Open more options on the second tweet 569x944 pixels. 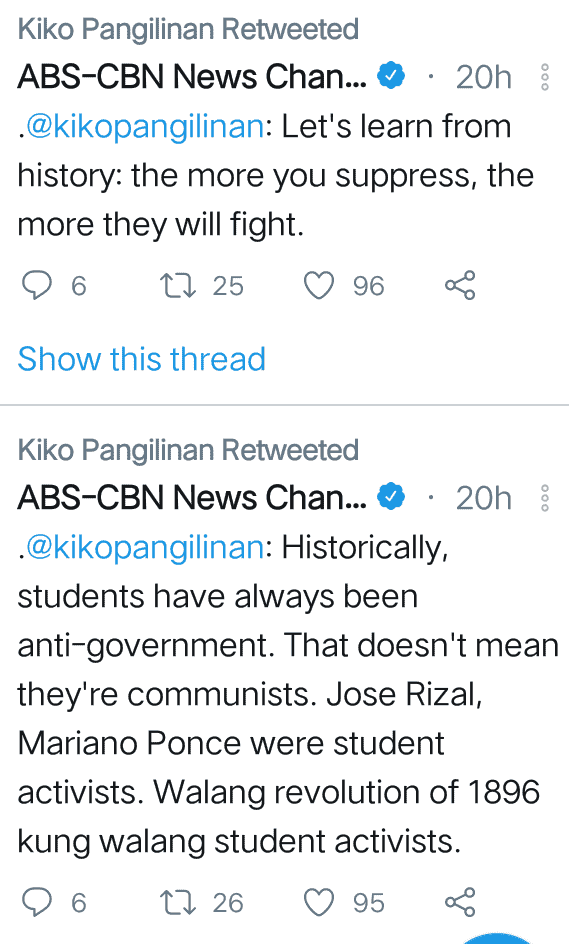point(545,498)
